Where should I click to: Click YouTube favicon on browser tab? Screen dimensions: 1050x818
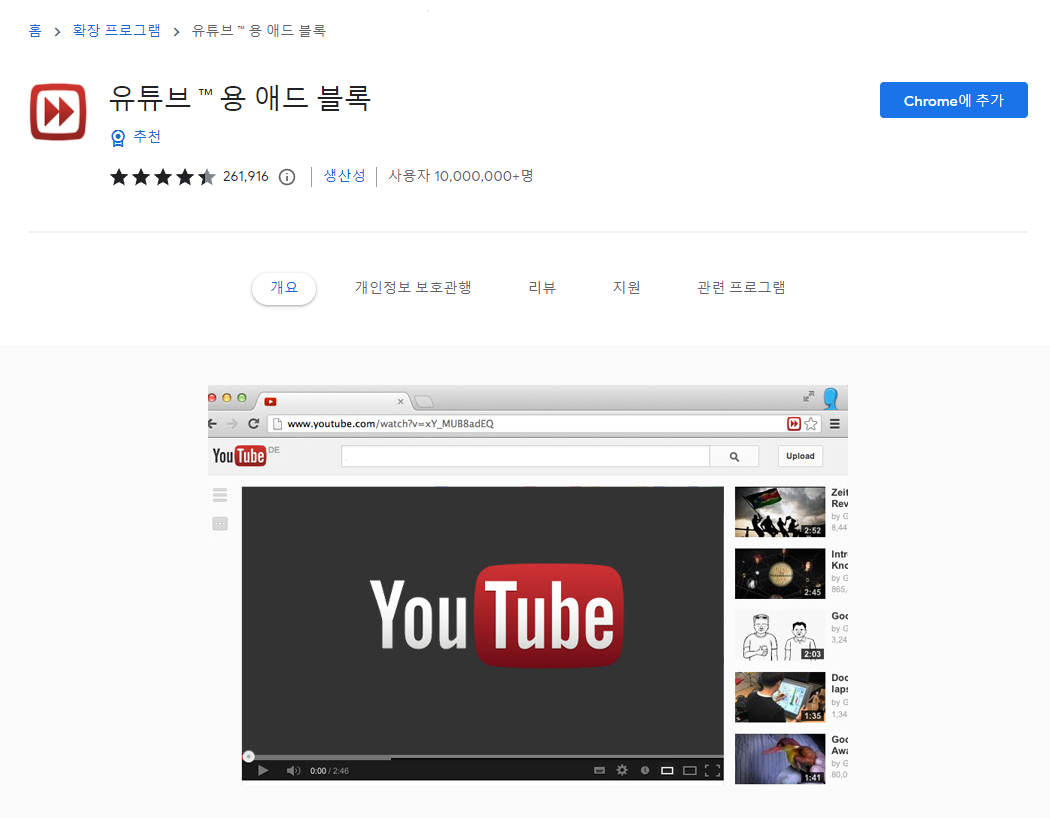pos(270,402)
